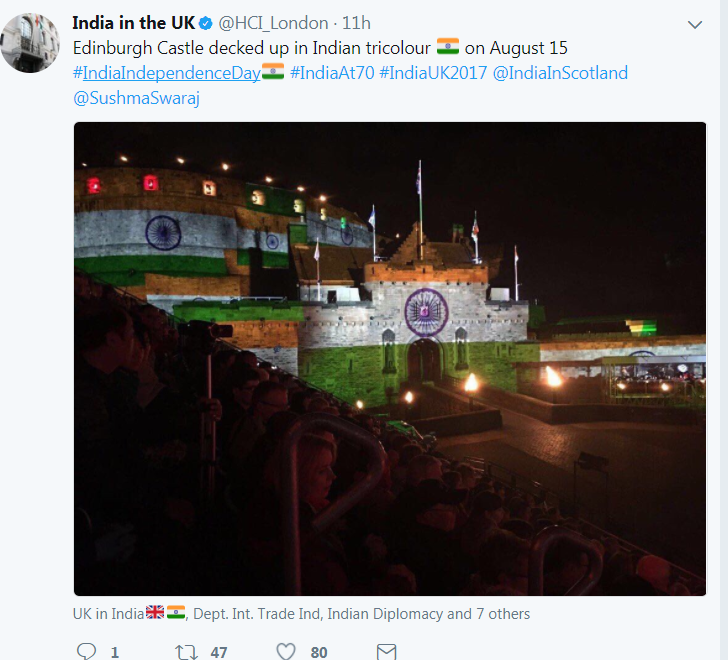Visit the @SushmaSwaraj profile mention
The height and width of the screenshot is (660, 728).
(136, 98)
